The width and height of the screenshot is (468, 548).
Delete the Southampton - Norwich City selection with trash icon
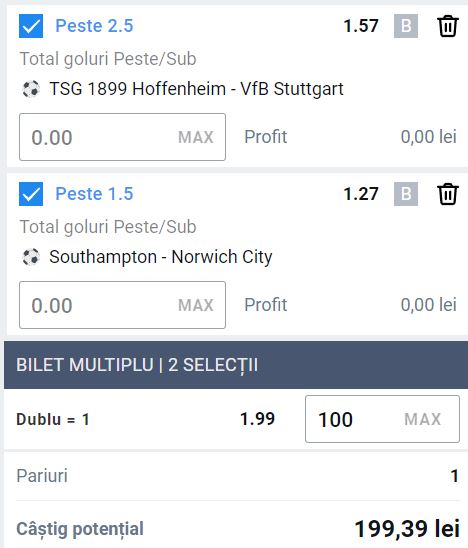point(448,194)
